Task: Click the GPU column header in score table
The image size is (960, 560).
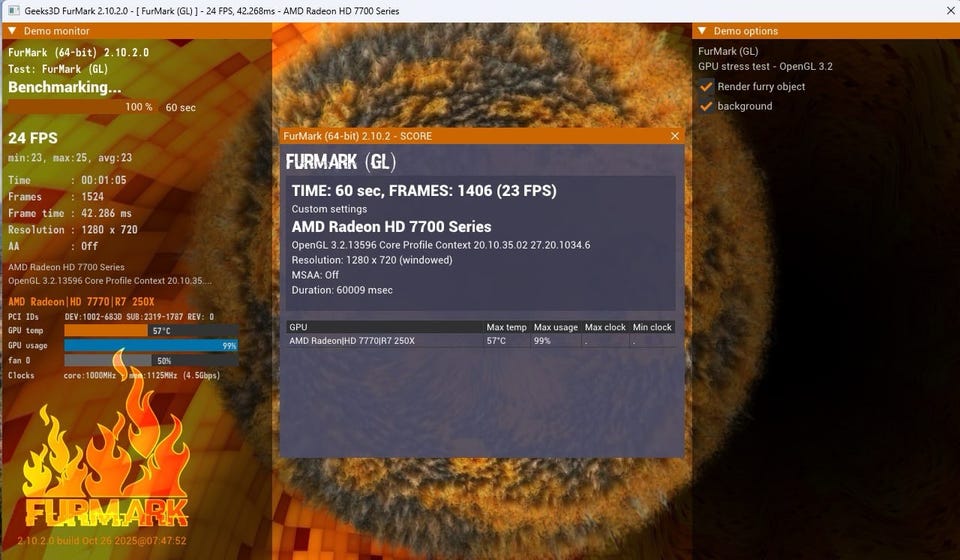Action: click(x=384, y=327)
